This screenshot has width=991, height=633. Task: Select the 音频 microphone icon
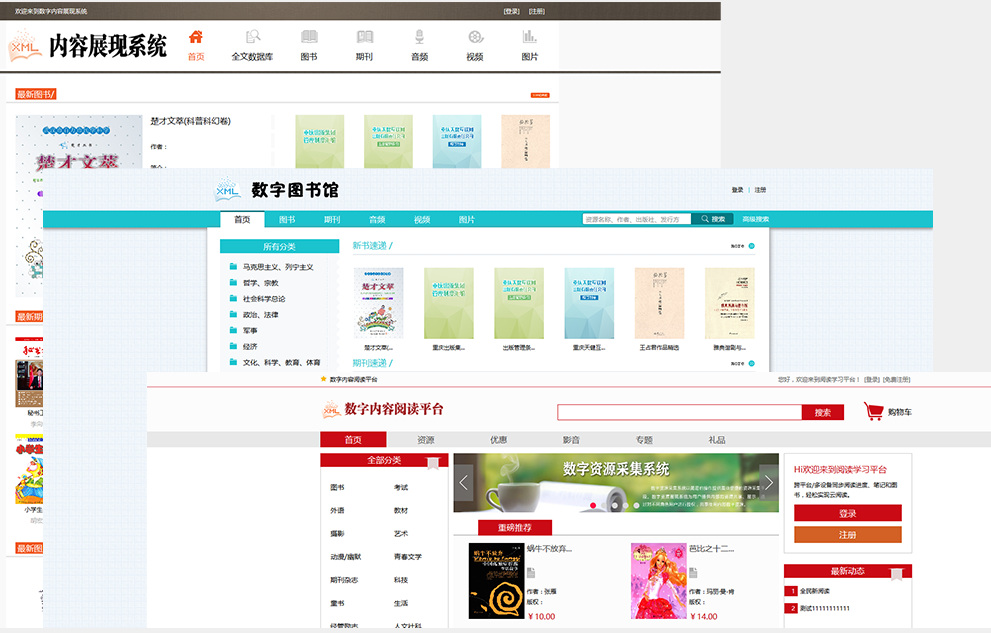click(420, 37)
